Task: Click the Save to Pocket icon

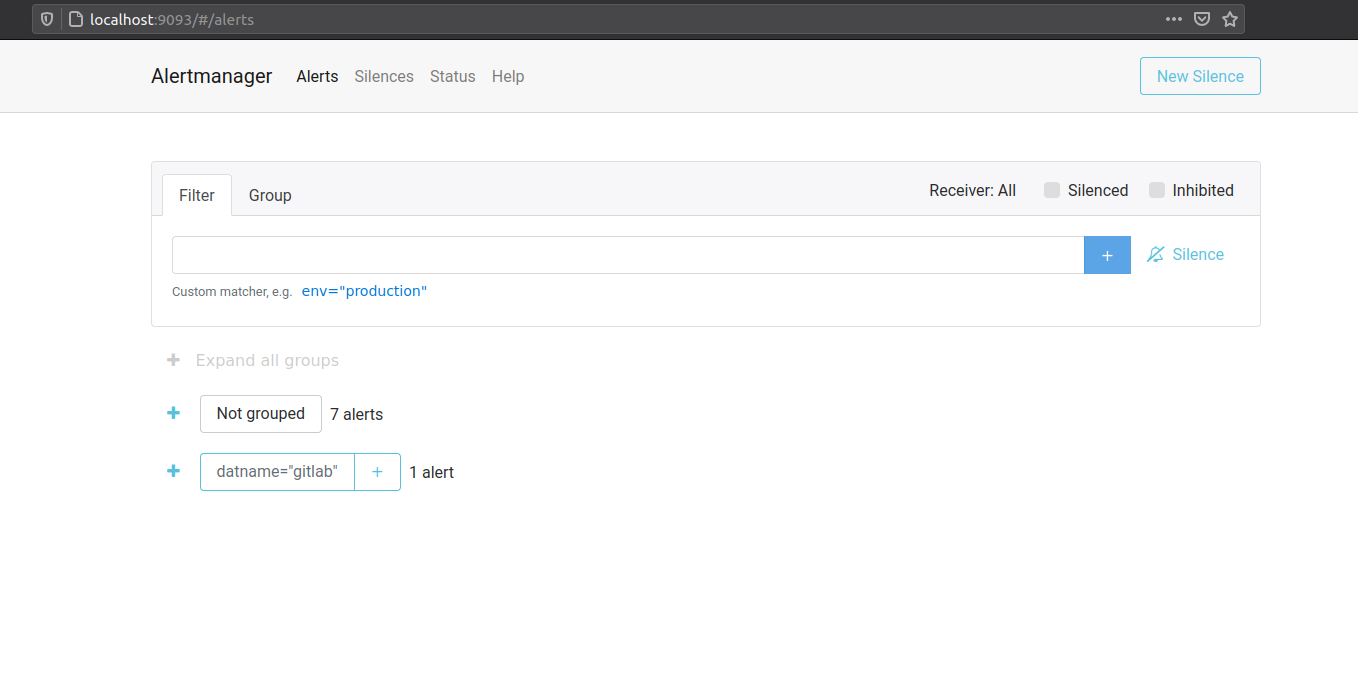Action: (1202, 19)
